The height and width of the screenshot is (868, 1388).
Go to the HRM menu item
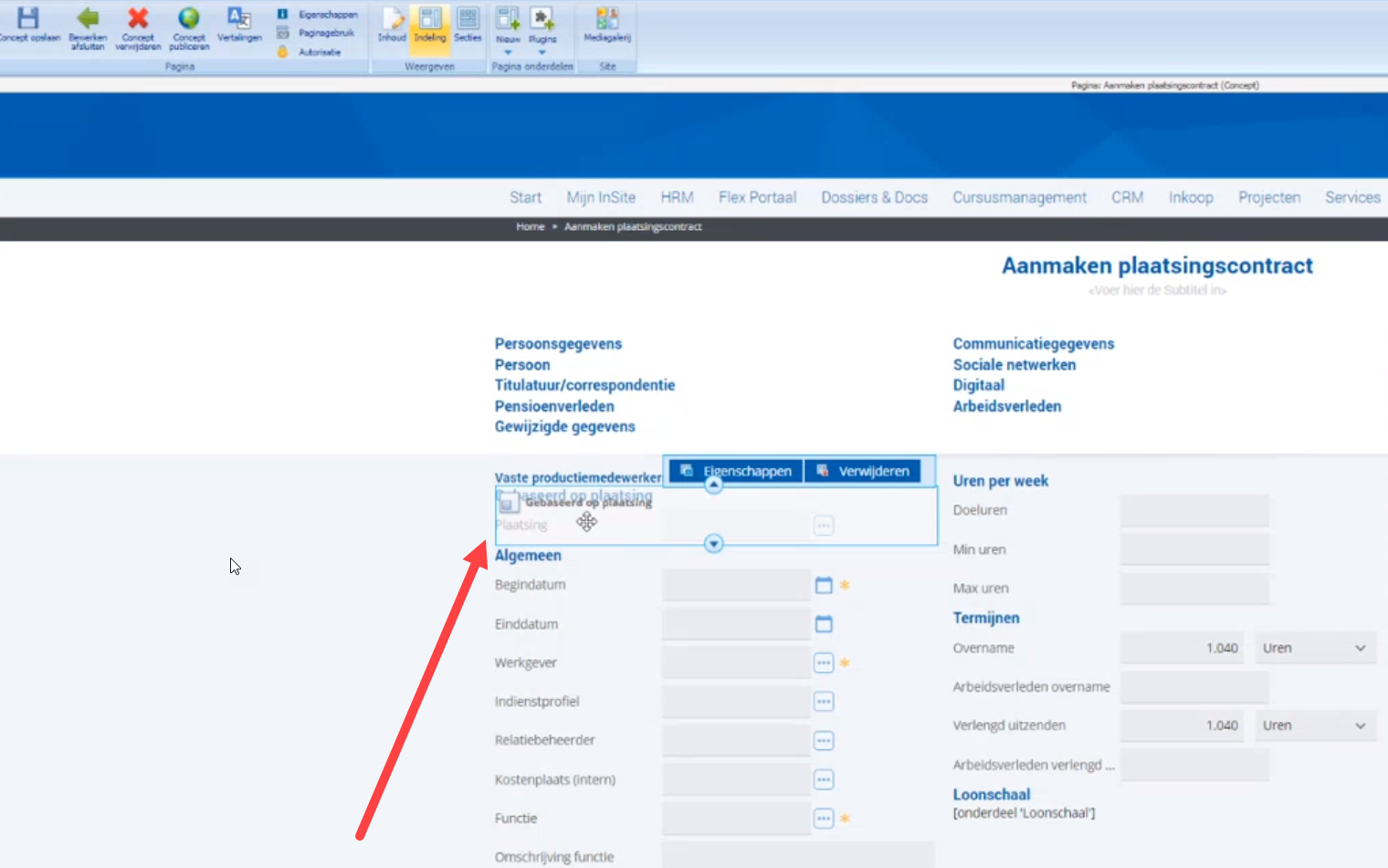point(677,197)
